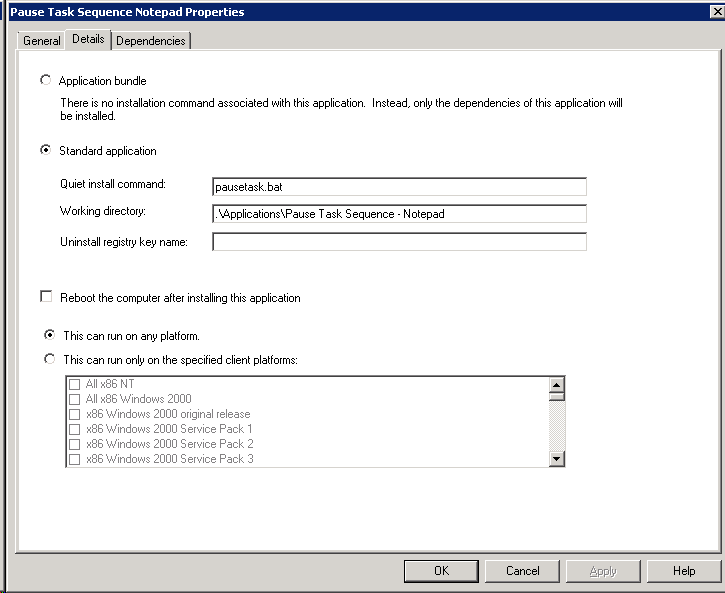Open Help for this dialog
Screen dimensions: 725x593
coord(684,571)
